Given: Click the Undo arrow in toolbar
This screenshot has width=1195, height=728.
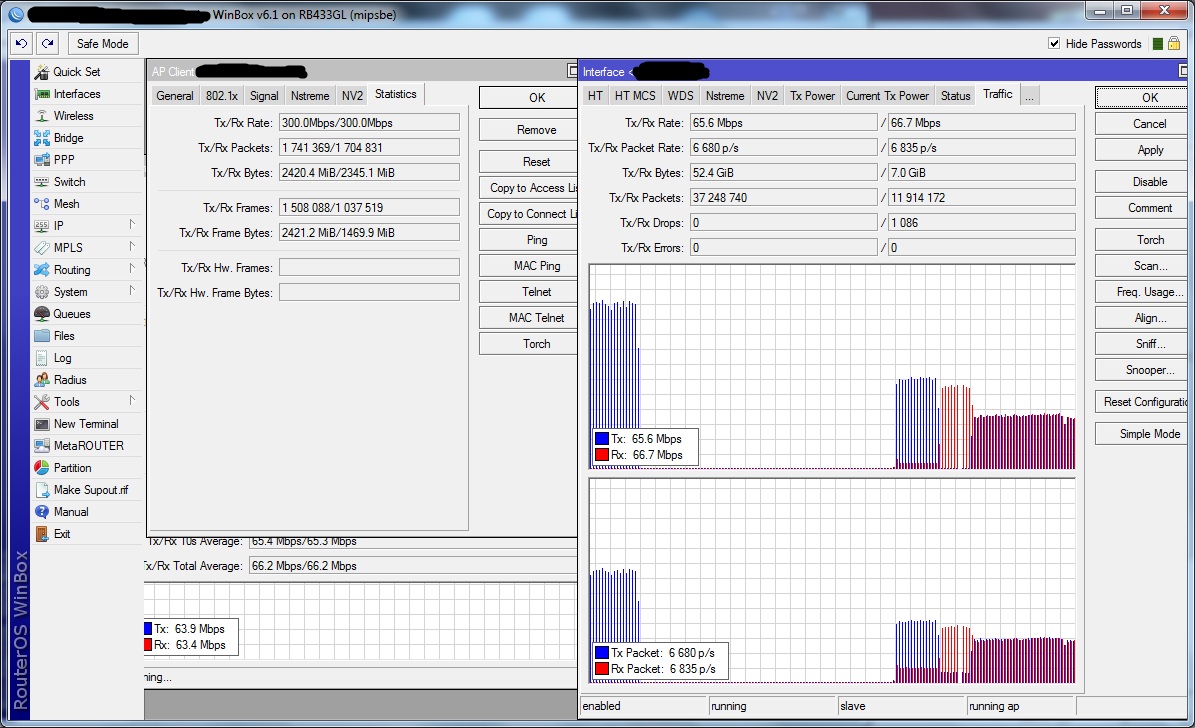Looking at the screenshot, I should [x=20, y=44].
